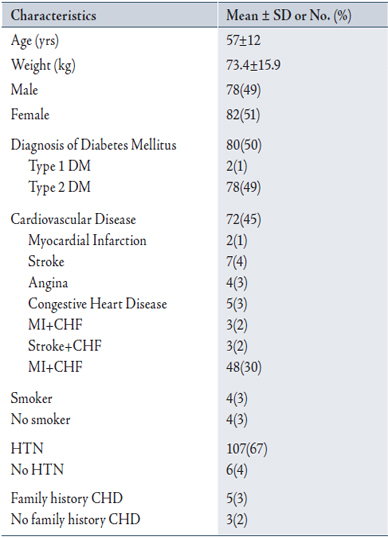Click the Family history CHD label
Viewport: 388px width, 538px height.
[x=67, y=499]
